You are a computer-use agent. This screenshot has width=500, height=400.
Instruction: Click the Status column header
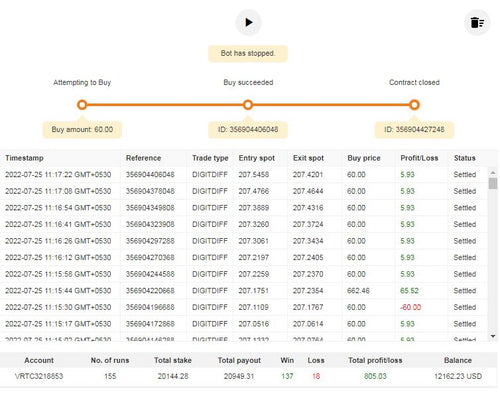tap(465, 158)
